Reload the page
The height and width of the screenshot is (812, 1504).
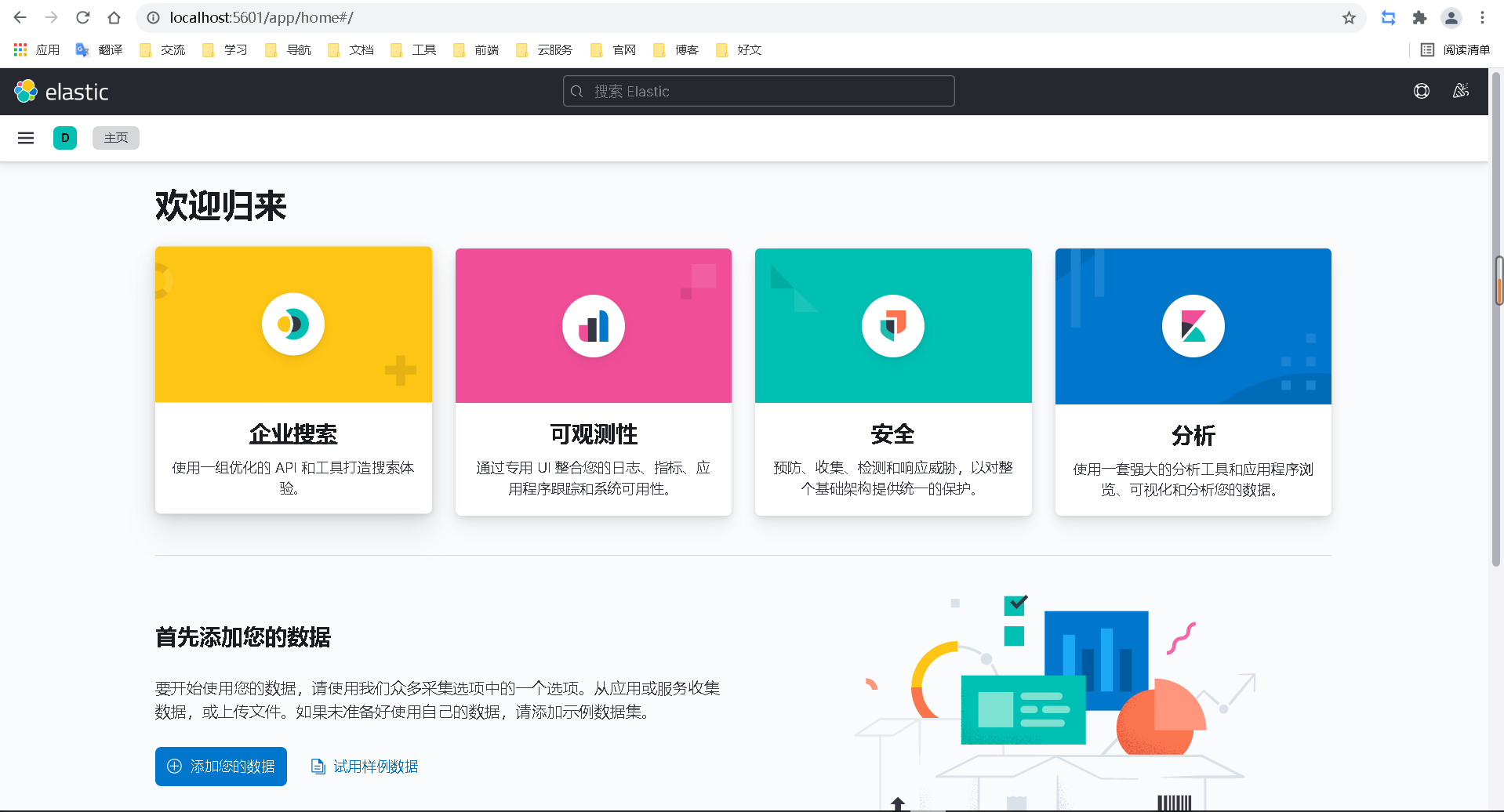tap(83, 17)
